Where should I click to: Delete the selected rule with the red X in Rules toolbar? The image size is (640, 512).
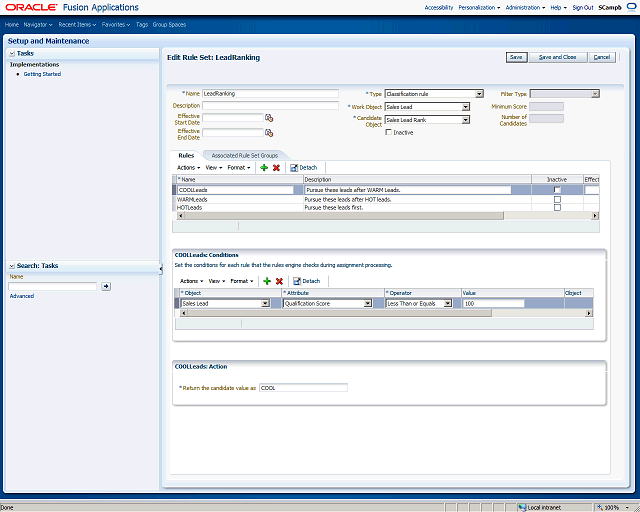point(276,168)
